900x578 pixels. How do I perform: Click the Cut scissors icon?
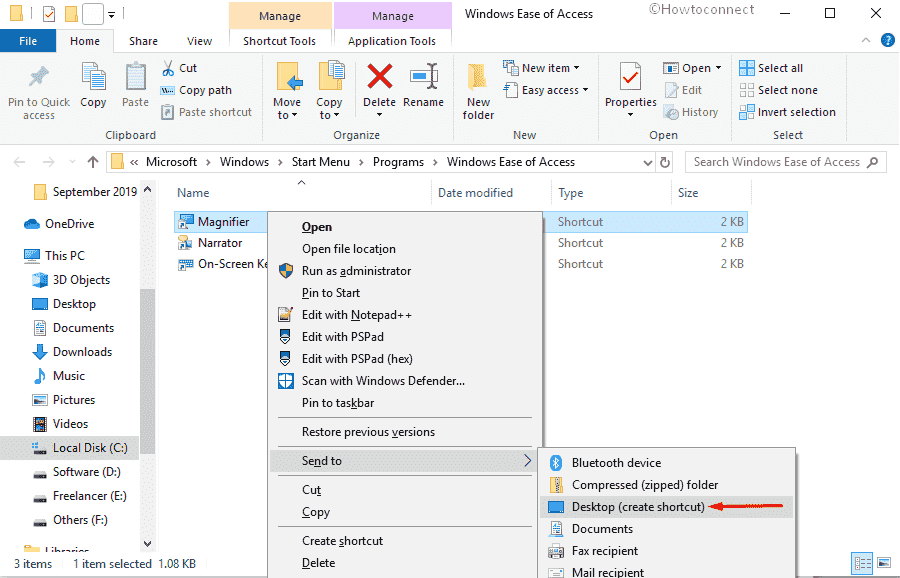pos(168,68)
